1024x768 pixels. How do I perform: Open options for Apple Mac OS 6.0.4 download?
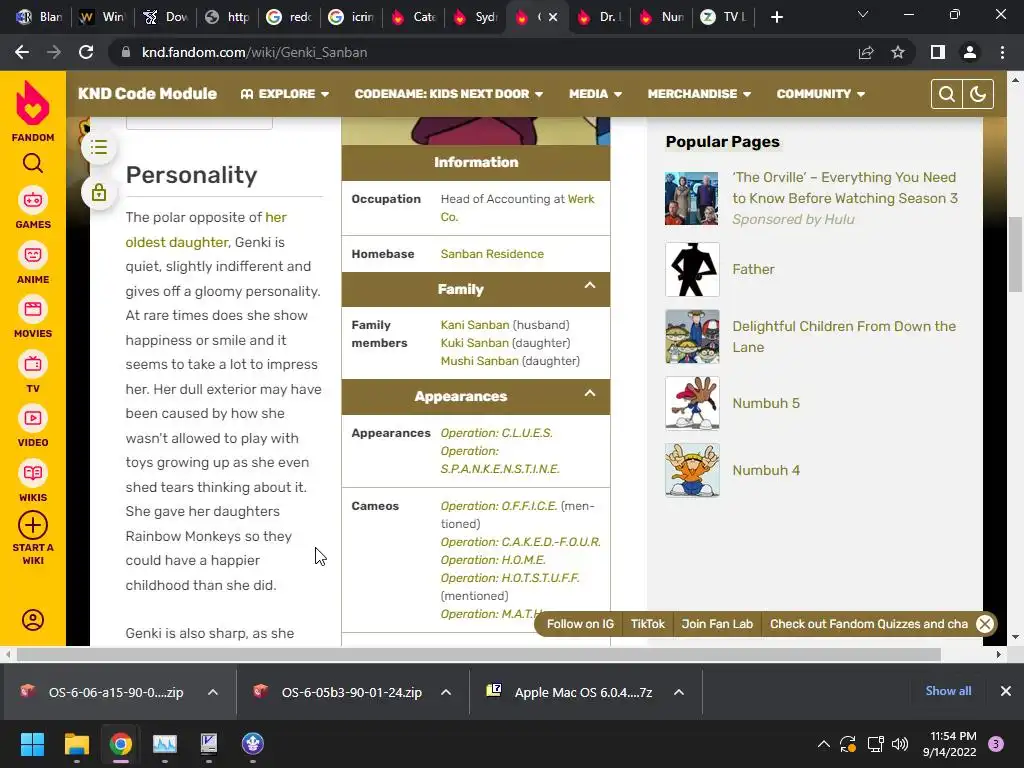[x=679, y=692]
